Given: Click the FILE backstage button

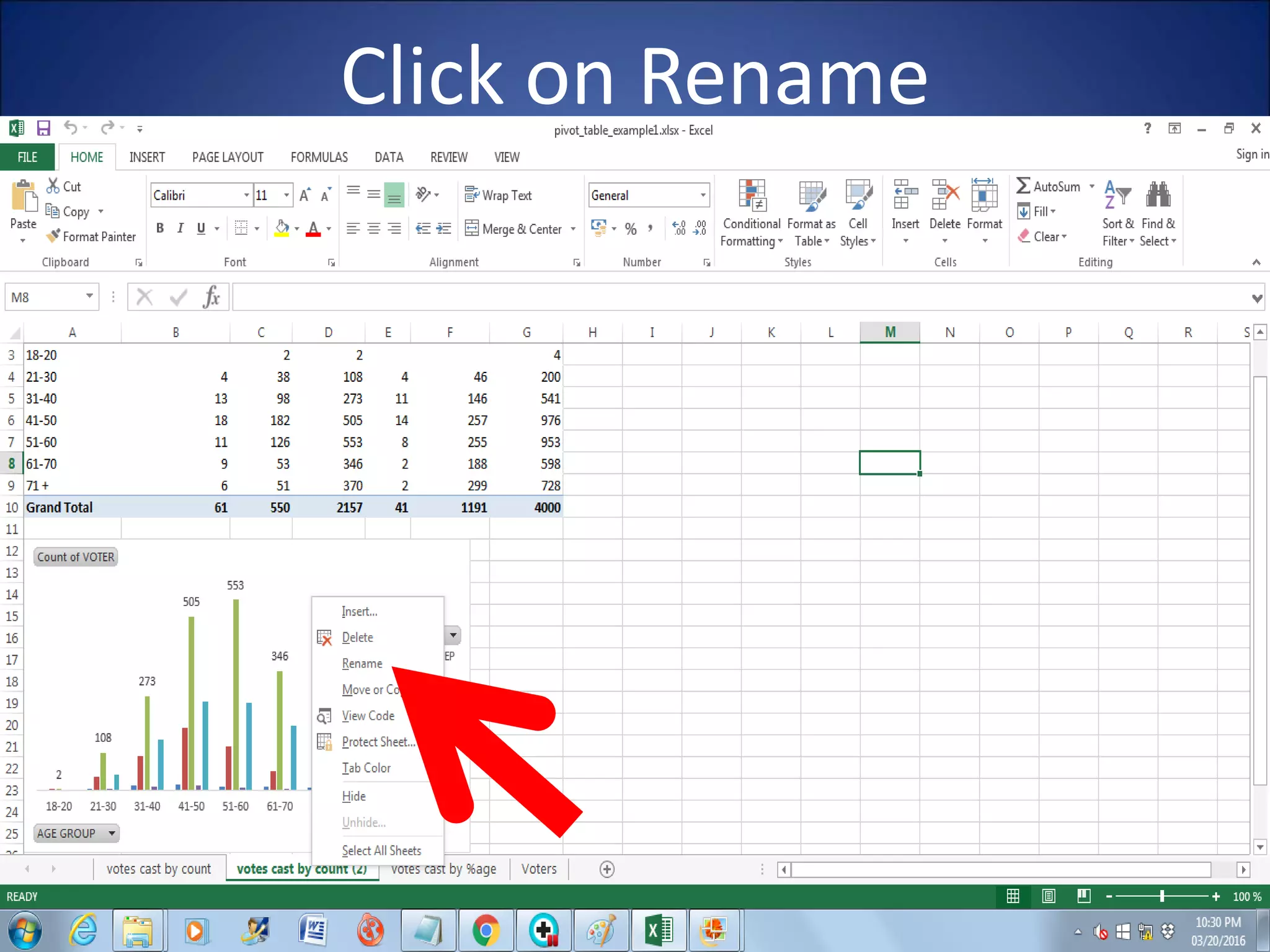Looking at the screenshot, I should (27, 157).
